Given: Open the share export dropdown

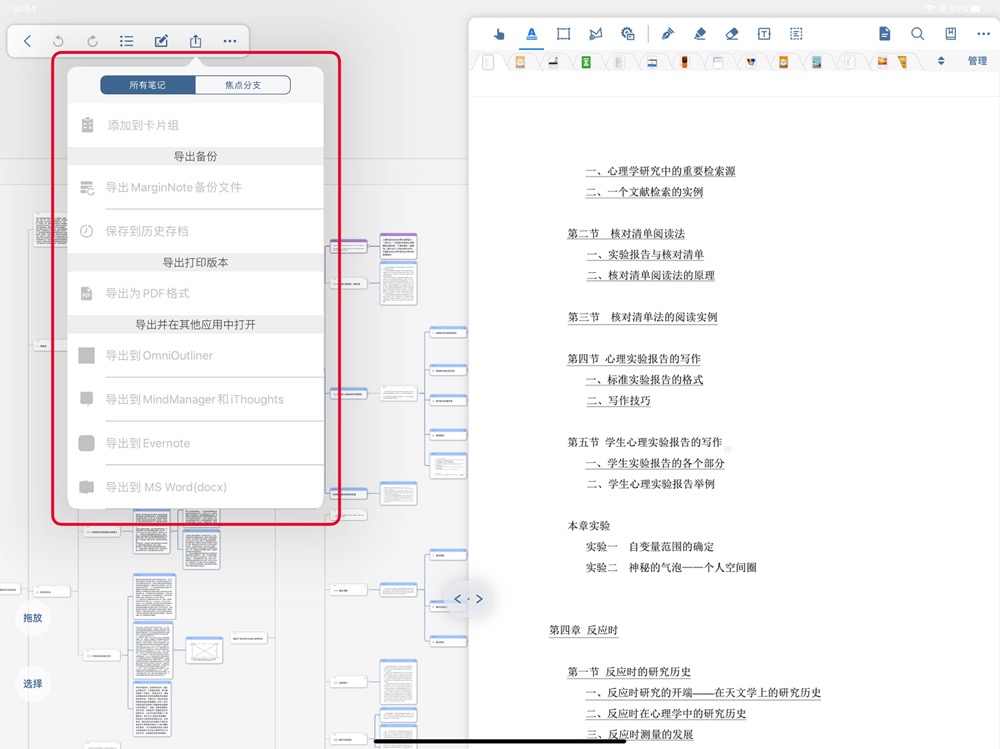Looking at the screenshot, I should pos(195,41).
